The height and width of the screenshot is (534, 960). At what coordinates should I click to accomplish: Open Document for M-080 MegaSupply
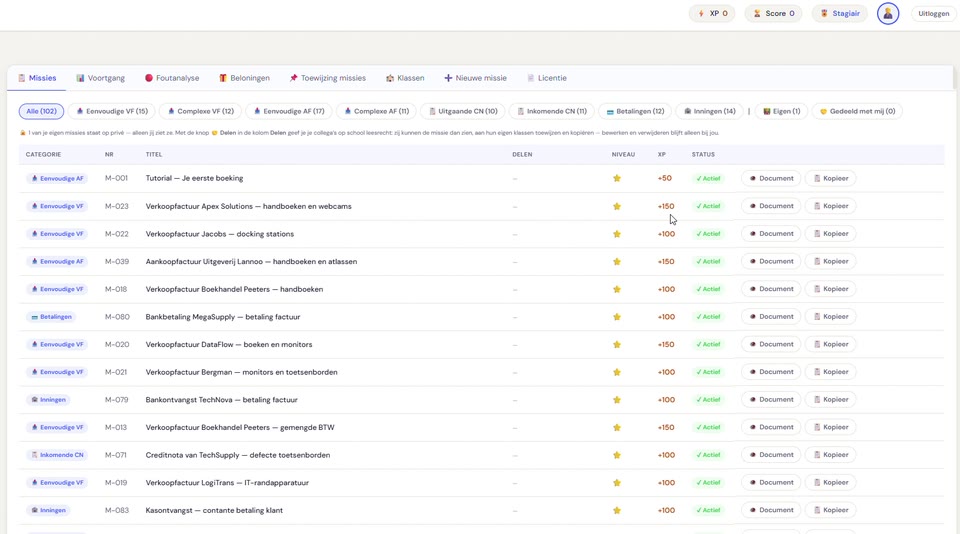tap(771, 317)
